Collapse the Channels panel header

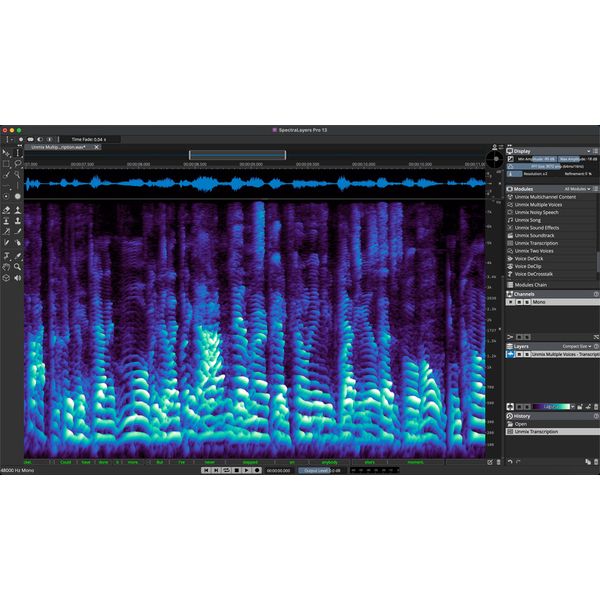(x=552, y=294)
